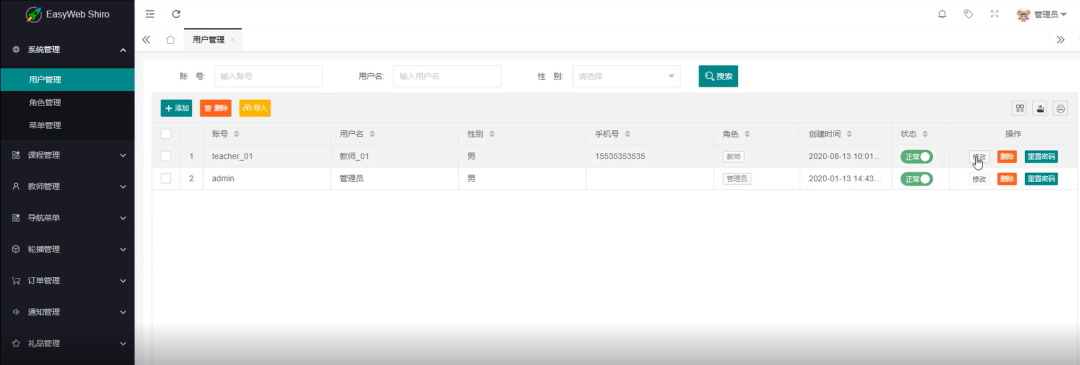The height and width of the screenshot is (365, 1080).
Task: Toggle admin status switch 正常
Action: coord(916,179)
